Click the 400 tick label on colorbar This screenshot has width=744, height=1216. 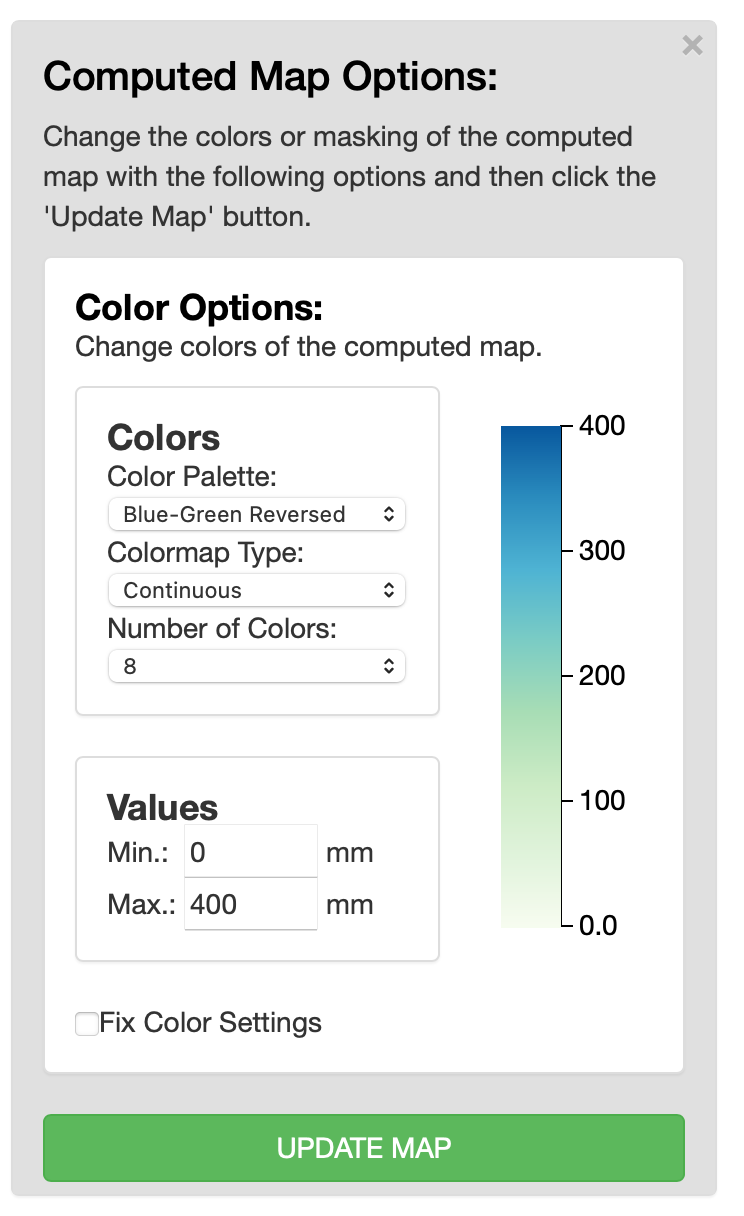tap(603, 426)
